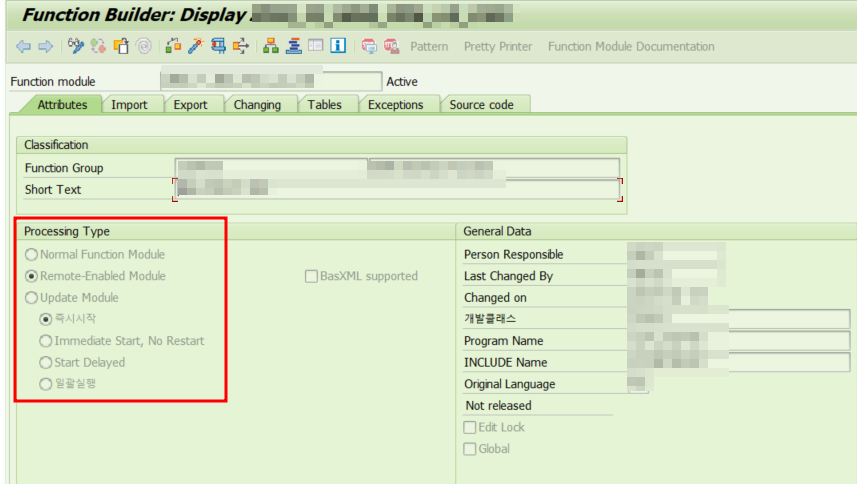
Task: Click the Program Name value field
Action: 738,340
